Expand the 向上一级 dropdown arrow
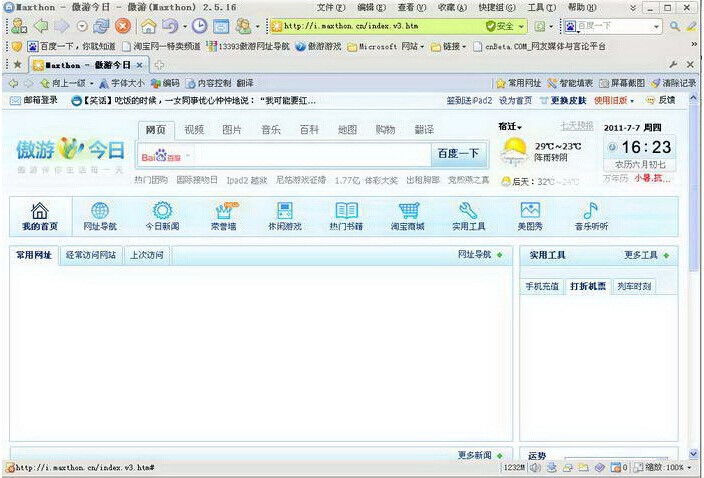704x478 pixels. (x=91, y=83)
